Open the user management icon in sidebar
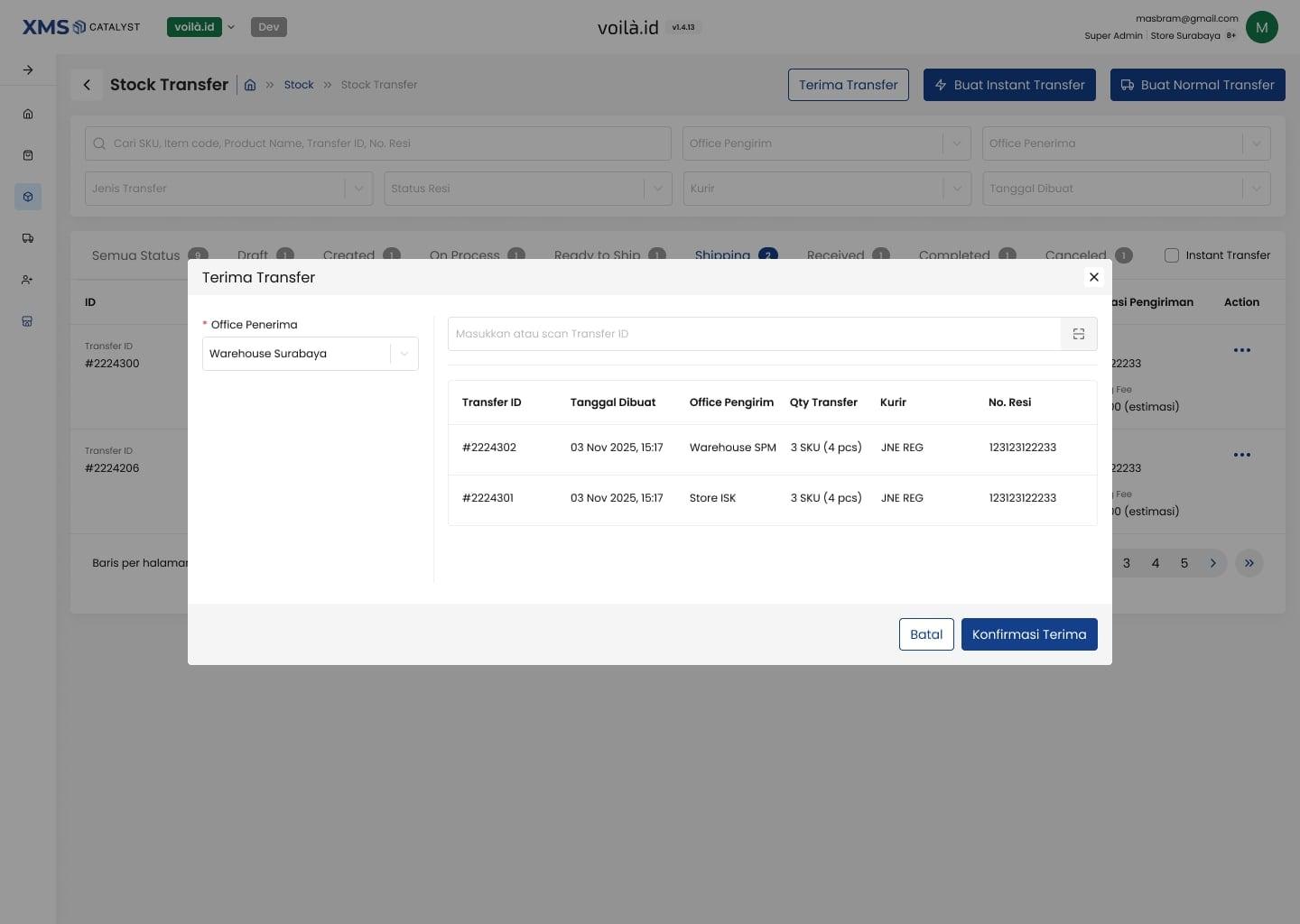Image resolution: width=1300 pixels, height=924 pixels. coord(28,280)
